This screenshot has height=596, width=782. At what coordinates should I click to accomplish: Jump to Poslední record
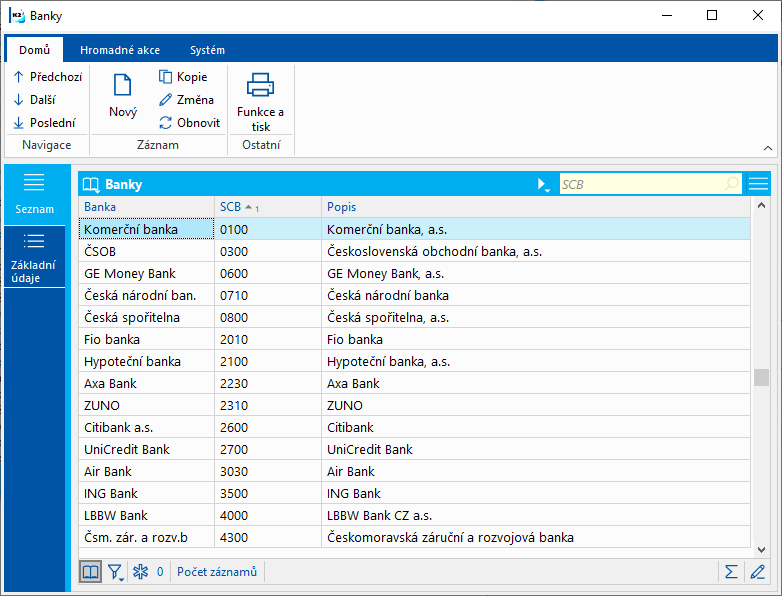coord(46,123)
